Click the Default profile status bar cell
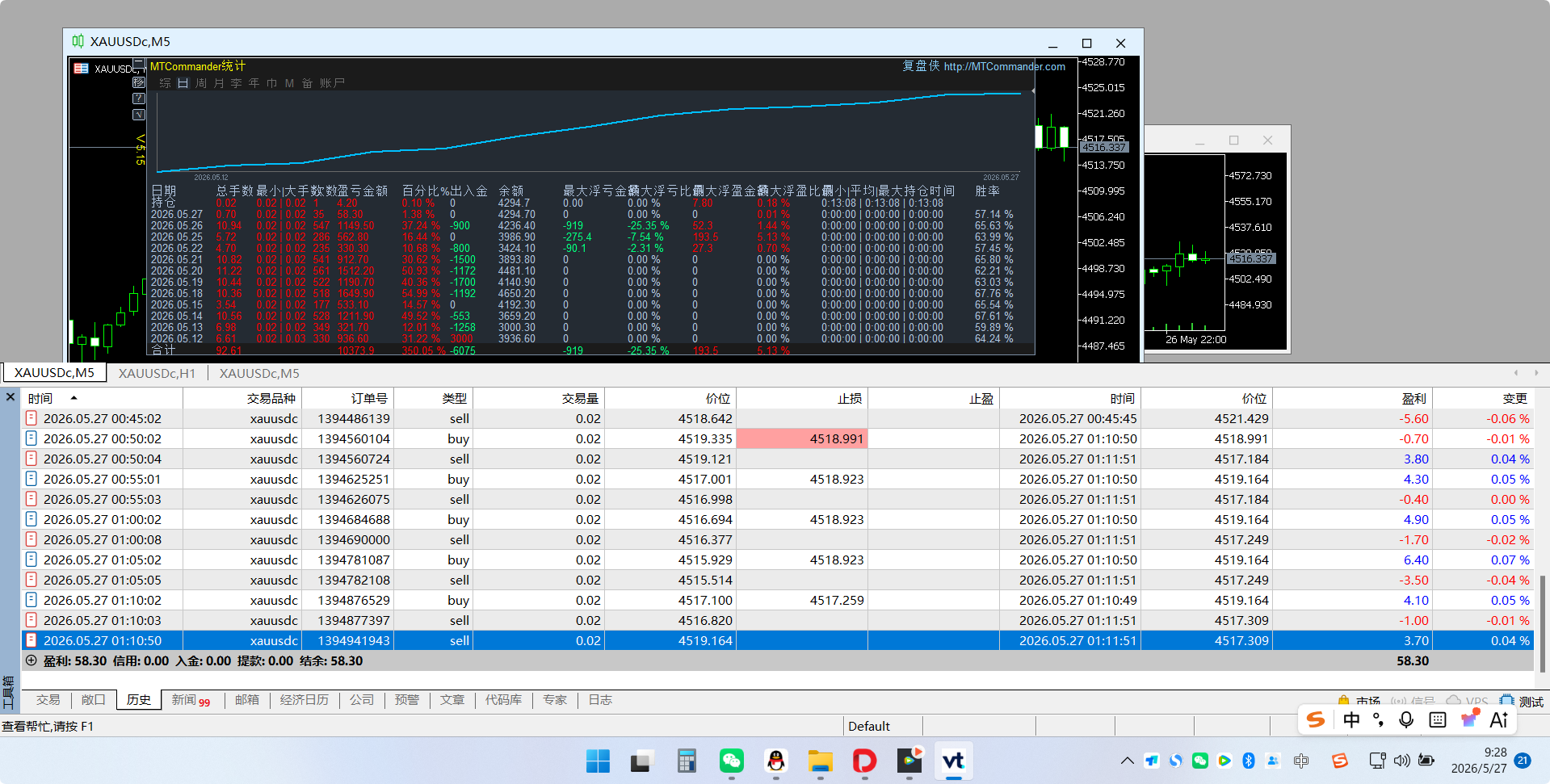This screenshot has width=1550, height=784. (883, 726)
